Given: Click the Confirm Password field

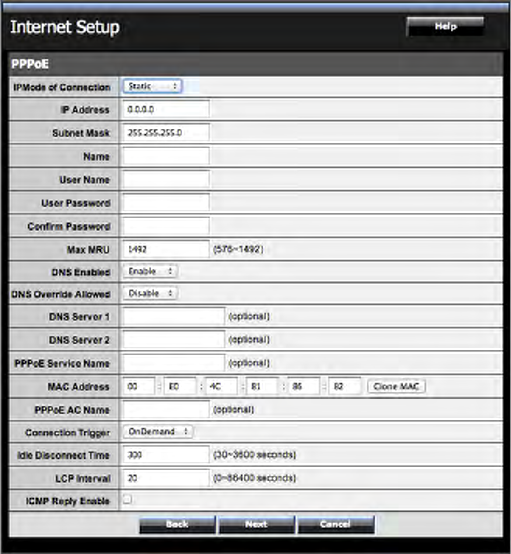Looking at the screenshot, I should tap(166, 226).
